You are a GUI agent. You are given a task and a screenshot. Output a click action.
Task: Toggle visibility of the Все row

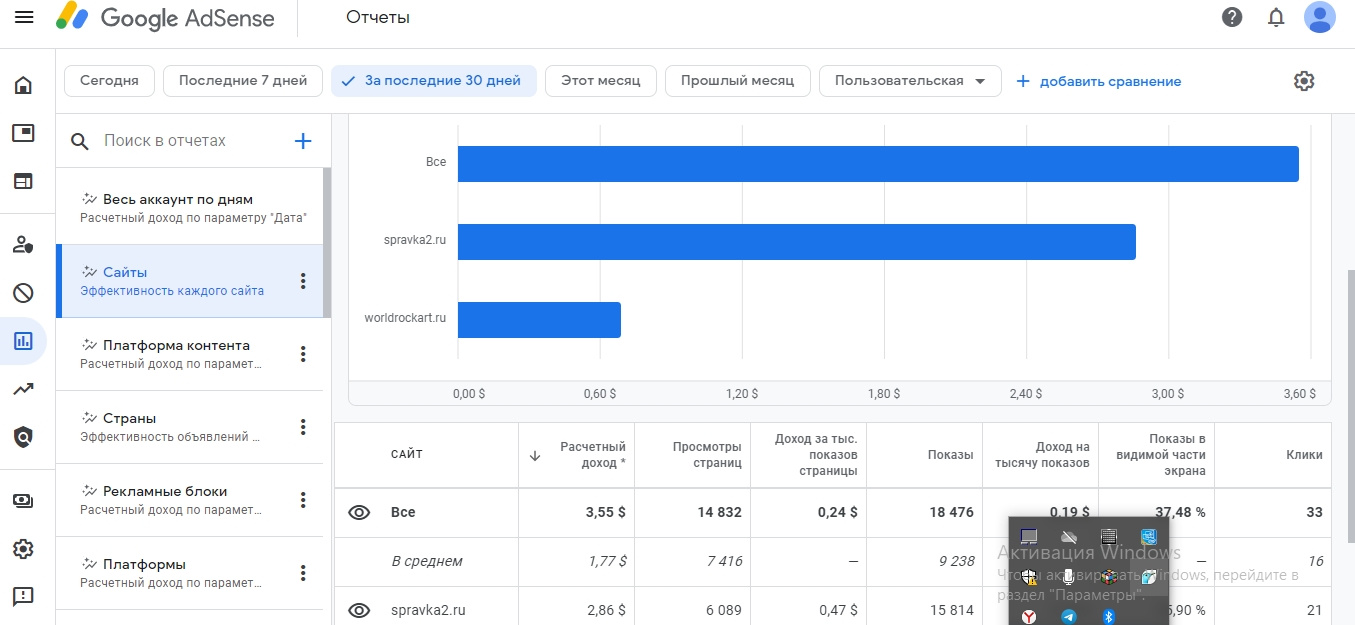click(x=359, y=512)
